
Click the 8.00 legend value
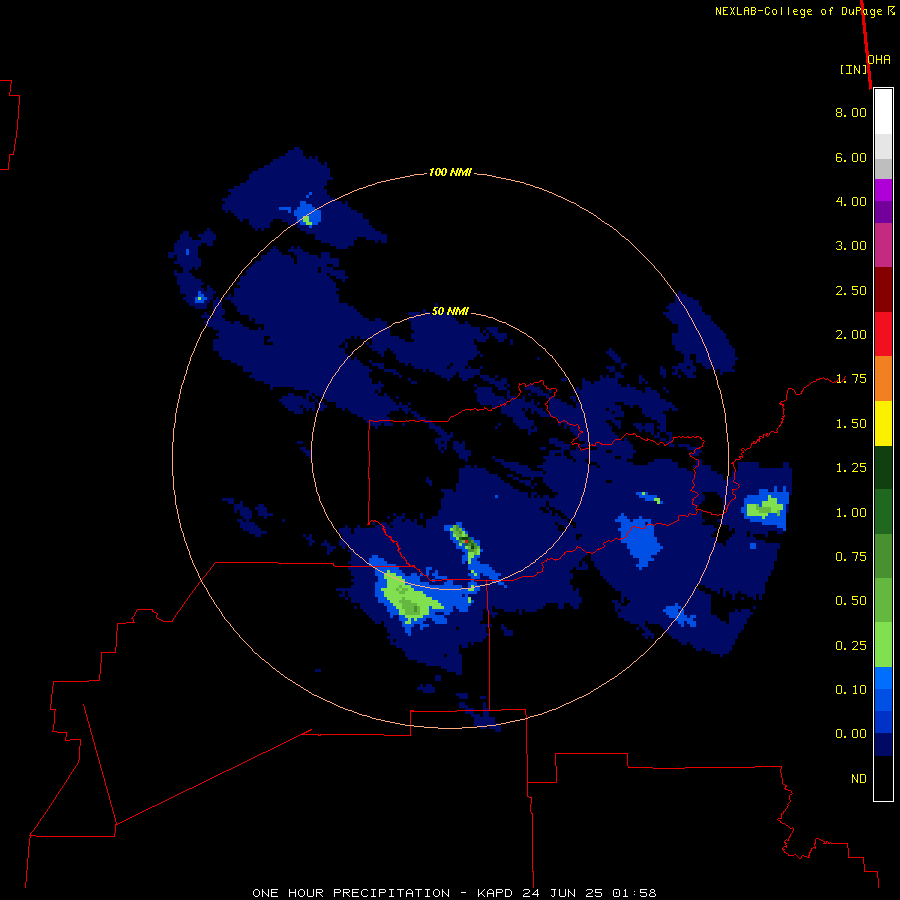(851, 112)
